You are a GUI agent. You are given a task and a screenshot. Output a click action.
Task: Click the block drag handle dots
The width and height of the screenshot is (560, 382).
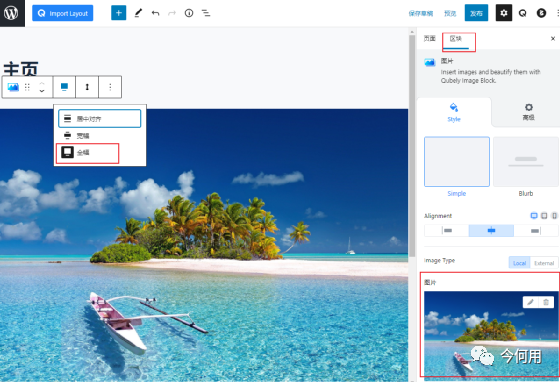[x=27, y=87]
